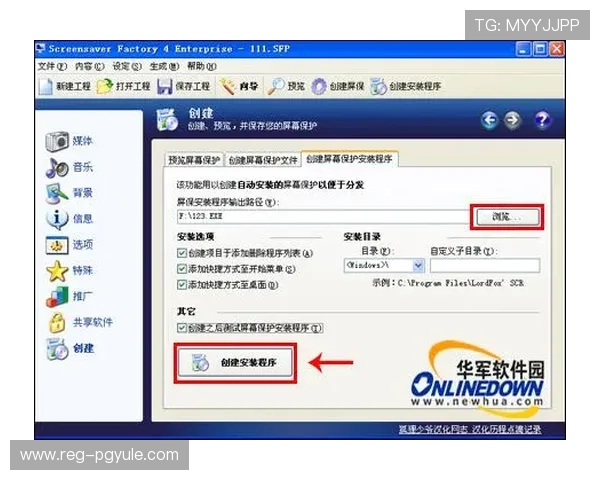
Task: Select the 选项 options sidebar icon
Action: (57, 245)
